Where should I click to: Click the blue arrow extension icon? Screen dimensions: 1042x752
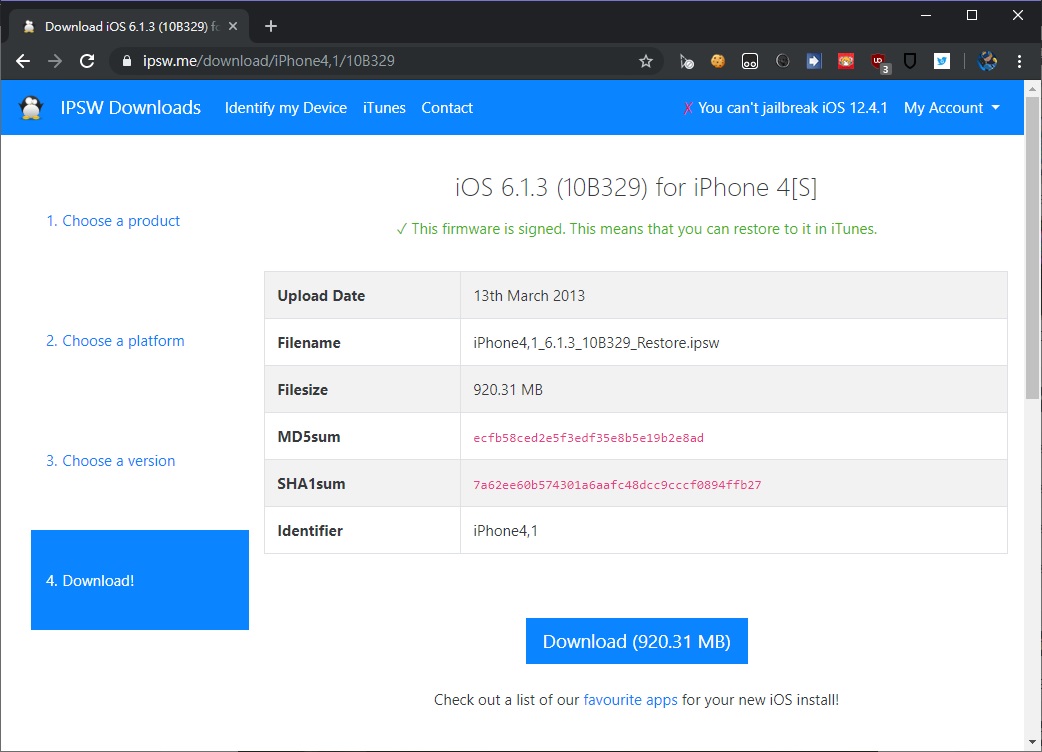(x=813, y=61)
